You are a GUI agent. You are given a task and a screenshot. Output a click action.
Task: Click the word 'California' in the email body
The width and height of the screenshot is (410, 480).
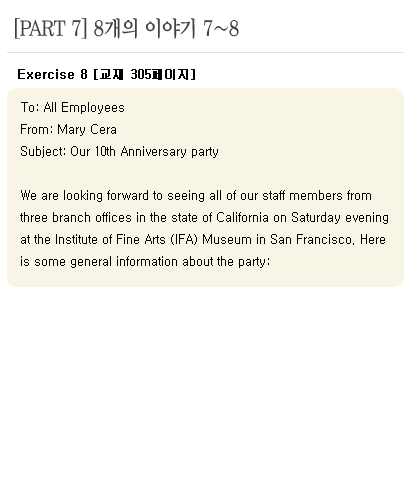tap(242, 218)
